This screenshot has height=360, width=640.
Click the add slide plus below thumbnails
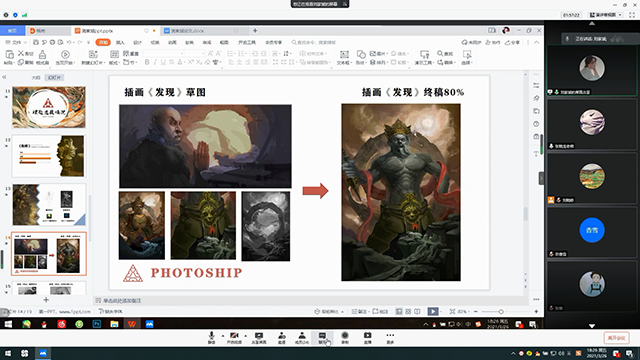coord(46,300)
